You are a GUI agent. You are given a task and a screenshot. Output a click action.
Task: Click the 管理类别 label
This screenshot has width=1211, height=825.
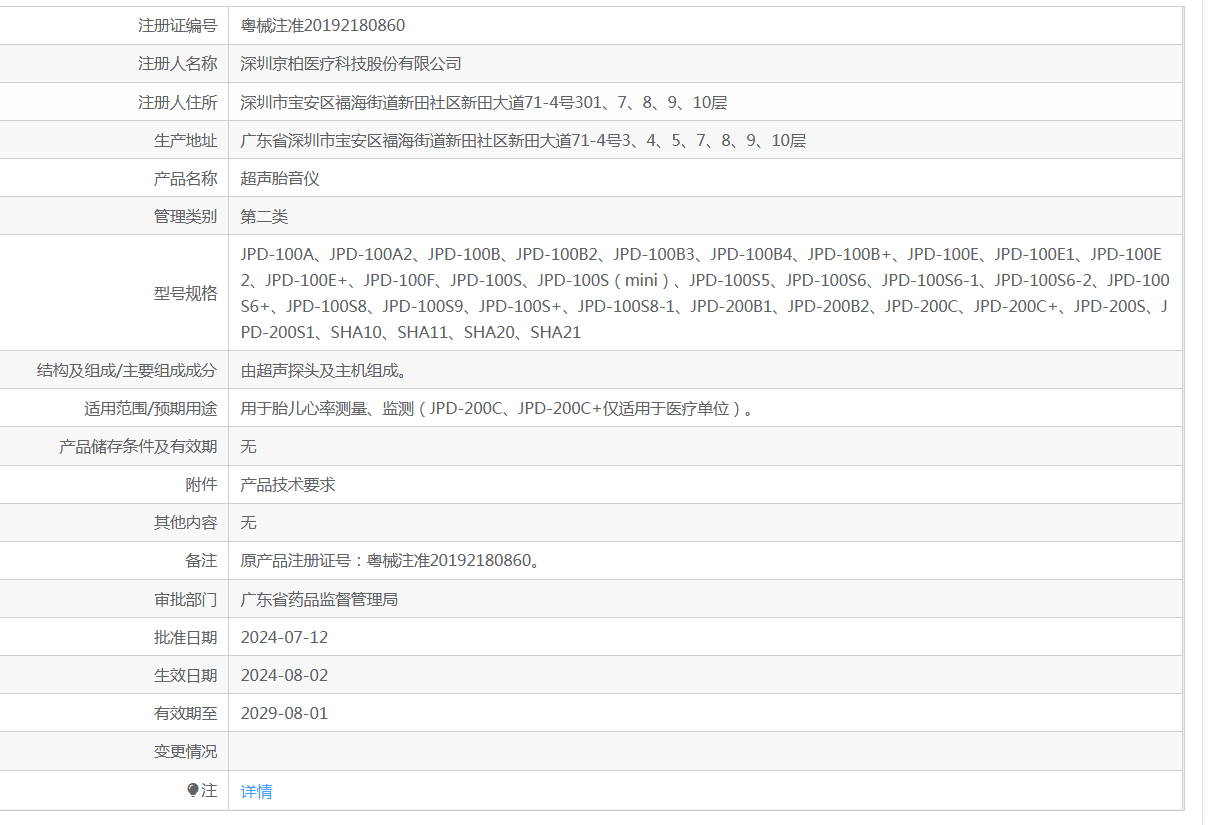click(185, 216)
